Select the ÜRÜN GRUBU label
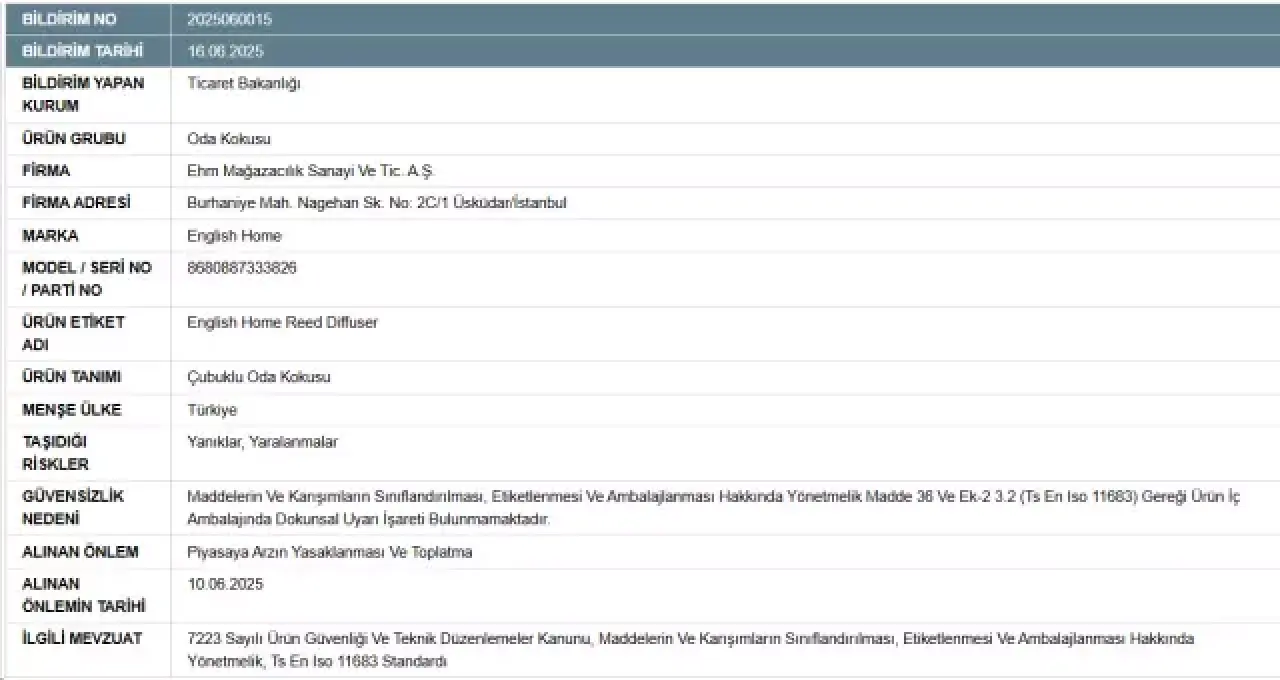 pyautogui.click(x=74, y=139)
